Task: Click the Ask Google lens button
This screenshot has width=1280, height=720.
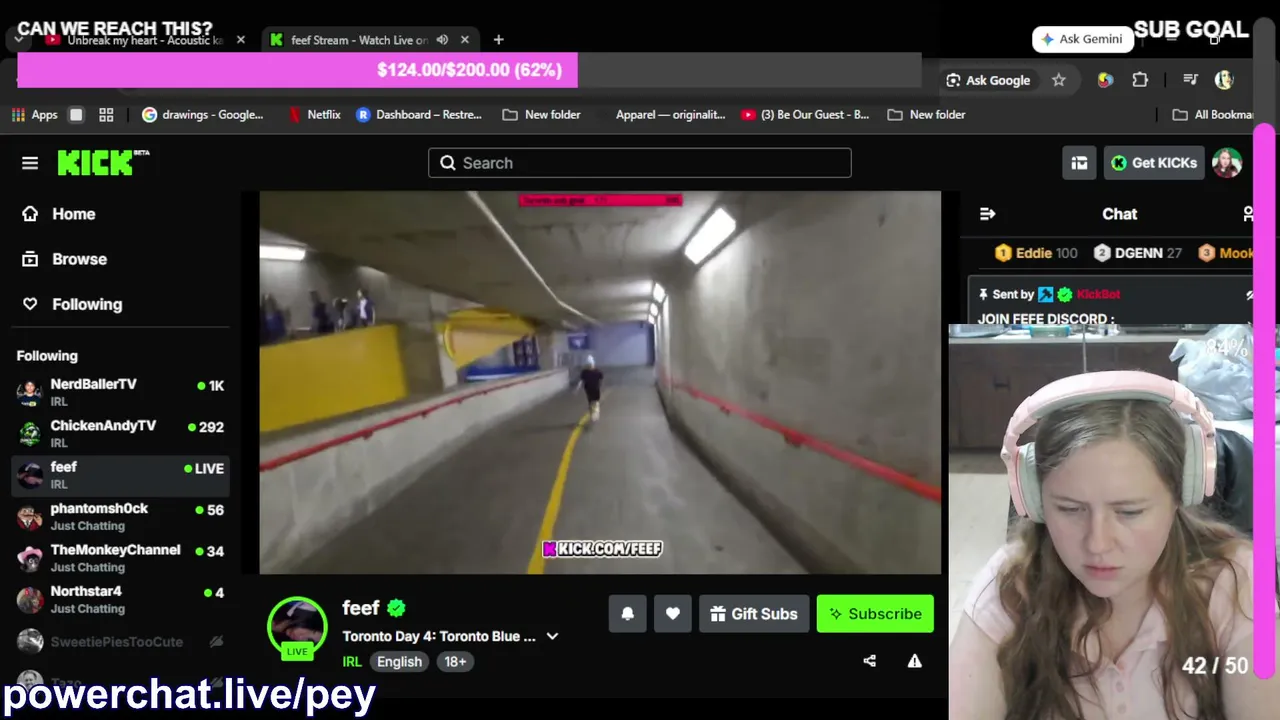Action: 988,80
